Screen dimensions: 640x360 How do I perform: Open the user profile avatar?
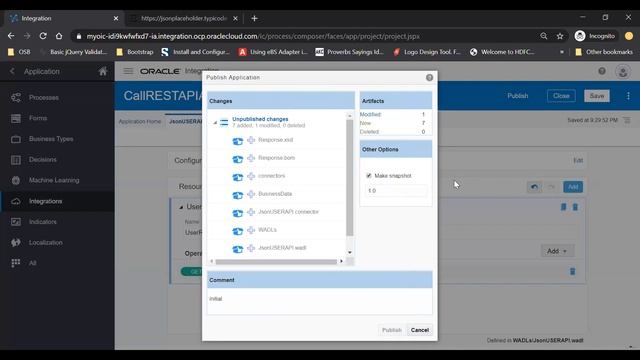623,72
